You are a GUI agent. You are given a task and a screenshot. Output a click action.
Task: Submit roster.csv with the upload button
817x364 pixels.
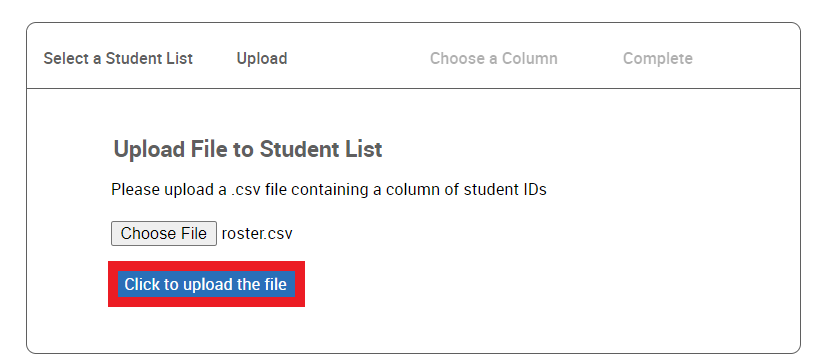[206, 284]
